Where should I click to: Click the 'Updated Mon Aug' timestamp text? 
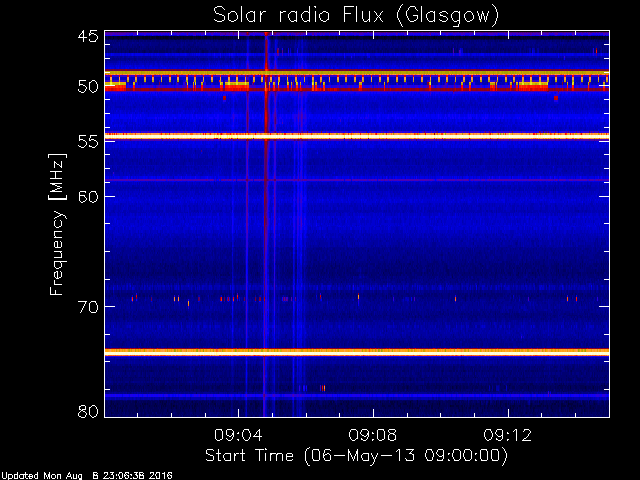(87, 476)
